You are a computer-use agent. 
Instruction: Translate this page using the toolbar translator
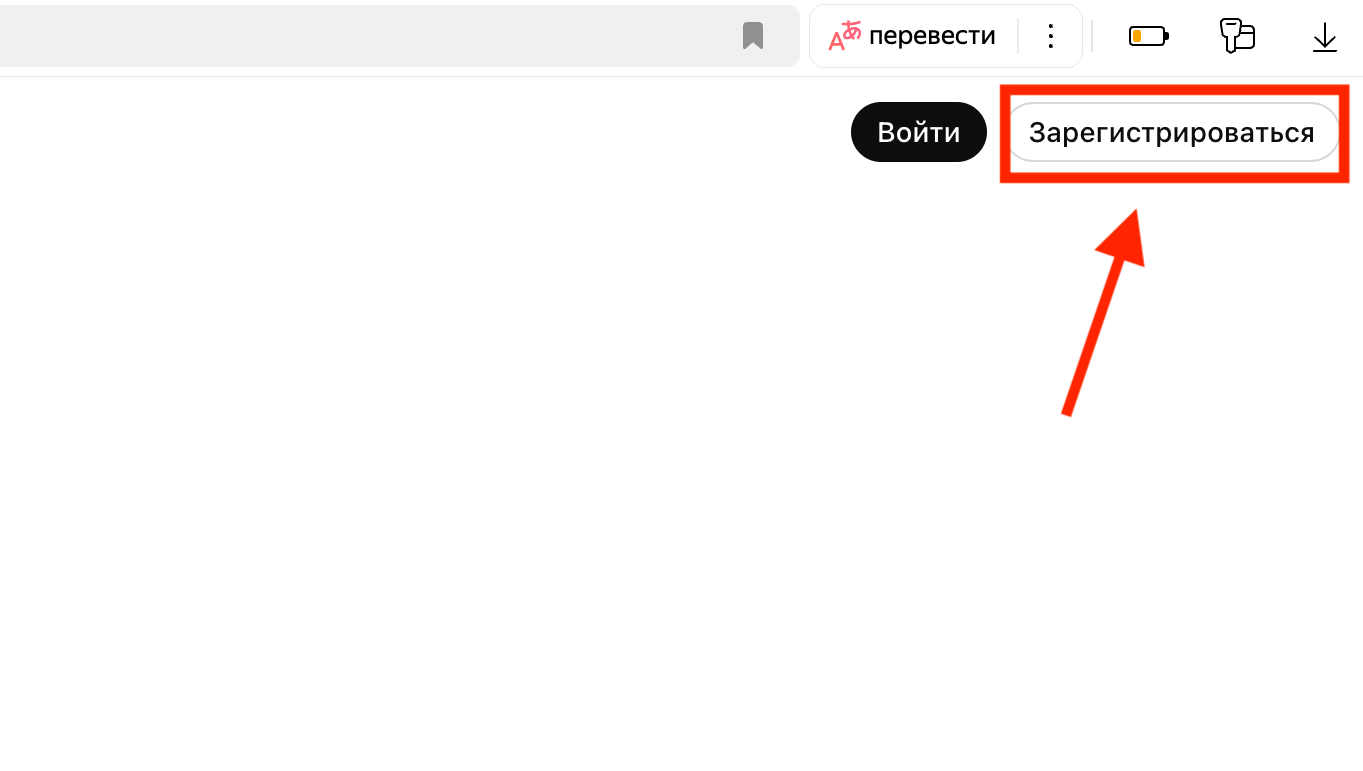931,36
